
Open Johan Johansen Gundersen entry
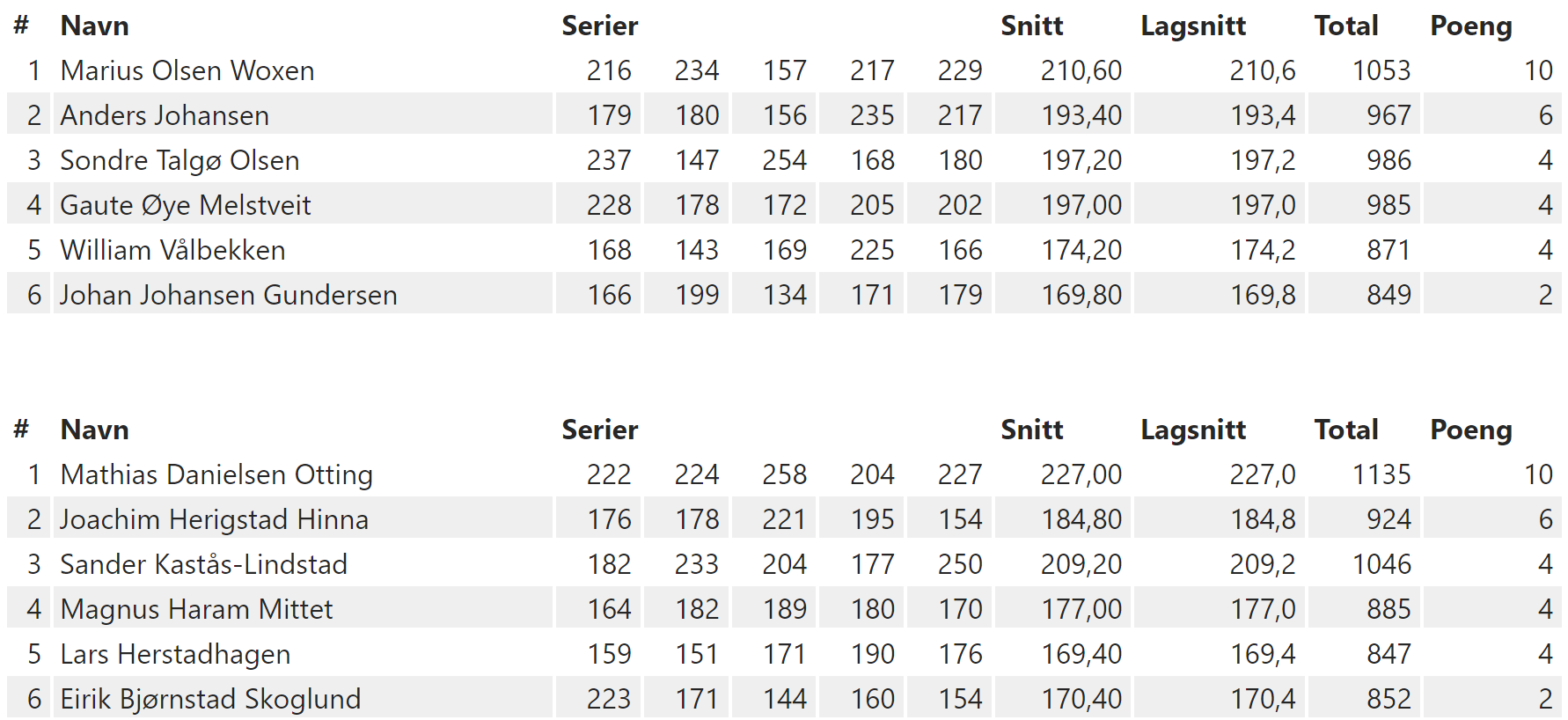[x=229, y=295]
